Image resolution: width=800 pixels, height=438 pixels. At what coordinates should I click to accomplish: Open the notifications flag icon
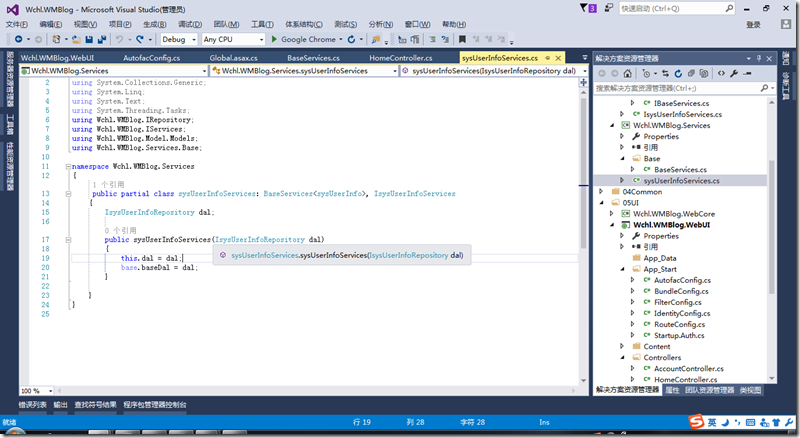pos(587,8)
